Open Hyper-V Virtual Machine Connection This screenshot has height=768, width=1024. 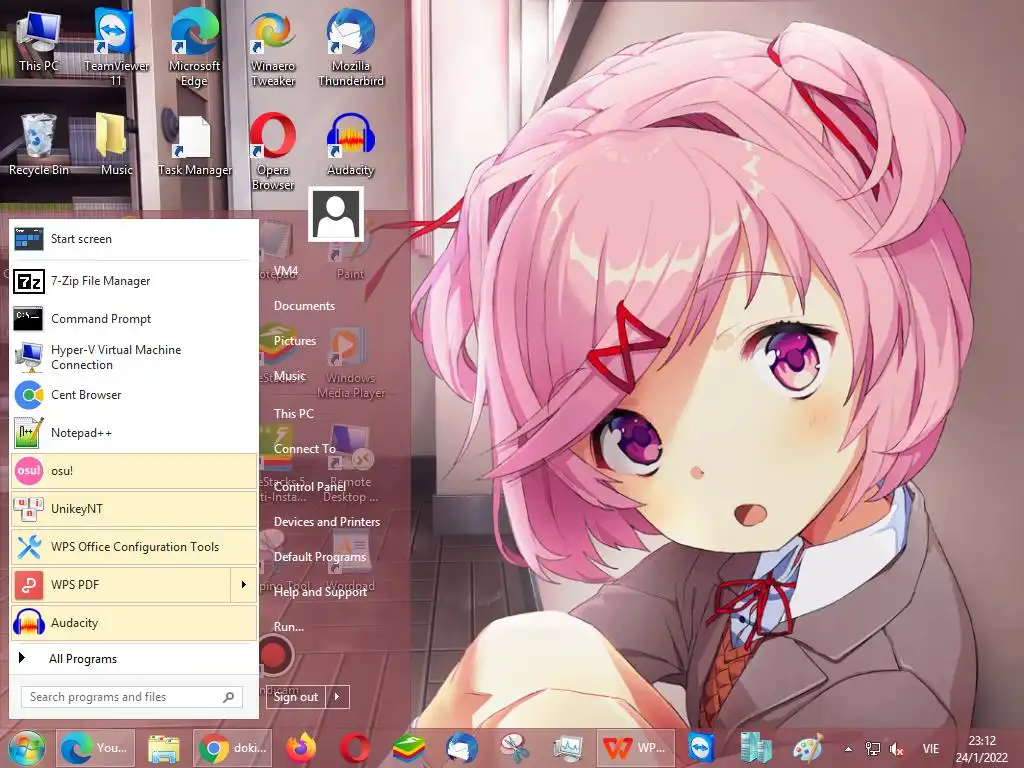pos(134,357)
